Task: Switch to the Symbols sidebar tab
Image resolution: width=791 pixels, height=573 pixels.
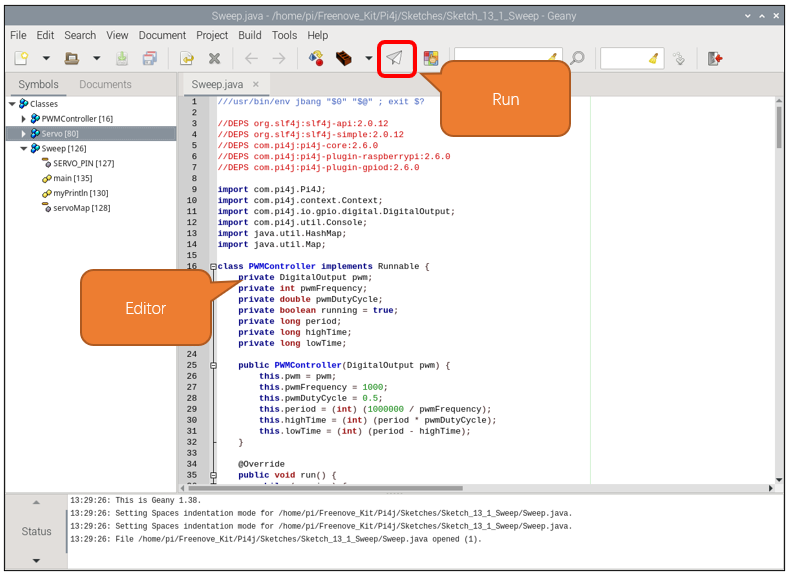Action: [x=38, y=84]
